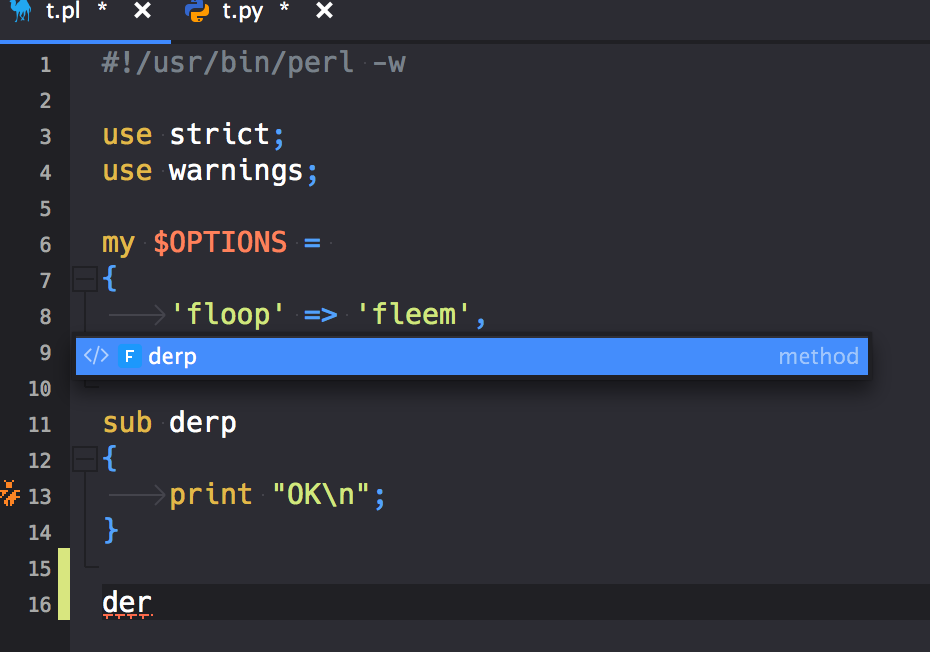Screen dimensions: 930x652
Task: Collapse the $OPTIONS hash block at line 7
Action: coord(85,278)
